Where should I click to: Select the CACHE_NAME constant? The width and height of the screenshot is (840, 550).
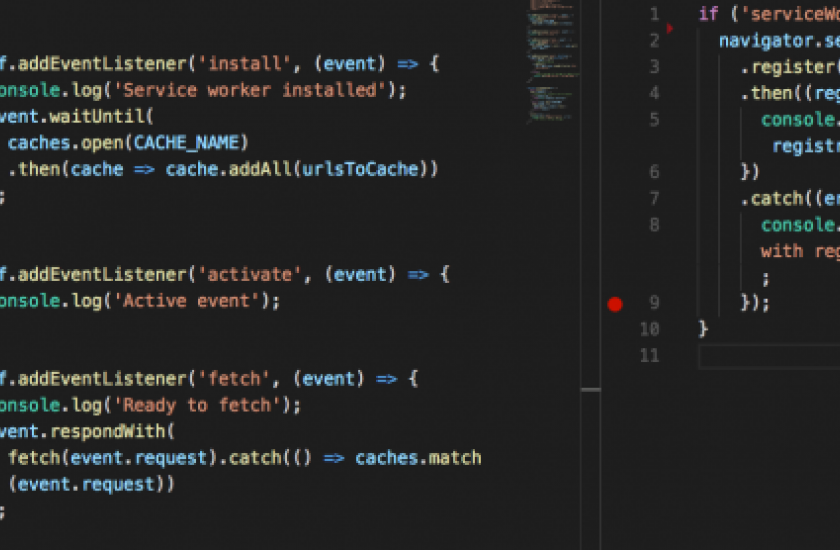186,143
